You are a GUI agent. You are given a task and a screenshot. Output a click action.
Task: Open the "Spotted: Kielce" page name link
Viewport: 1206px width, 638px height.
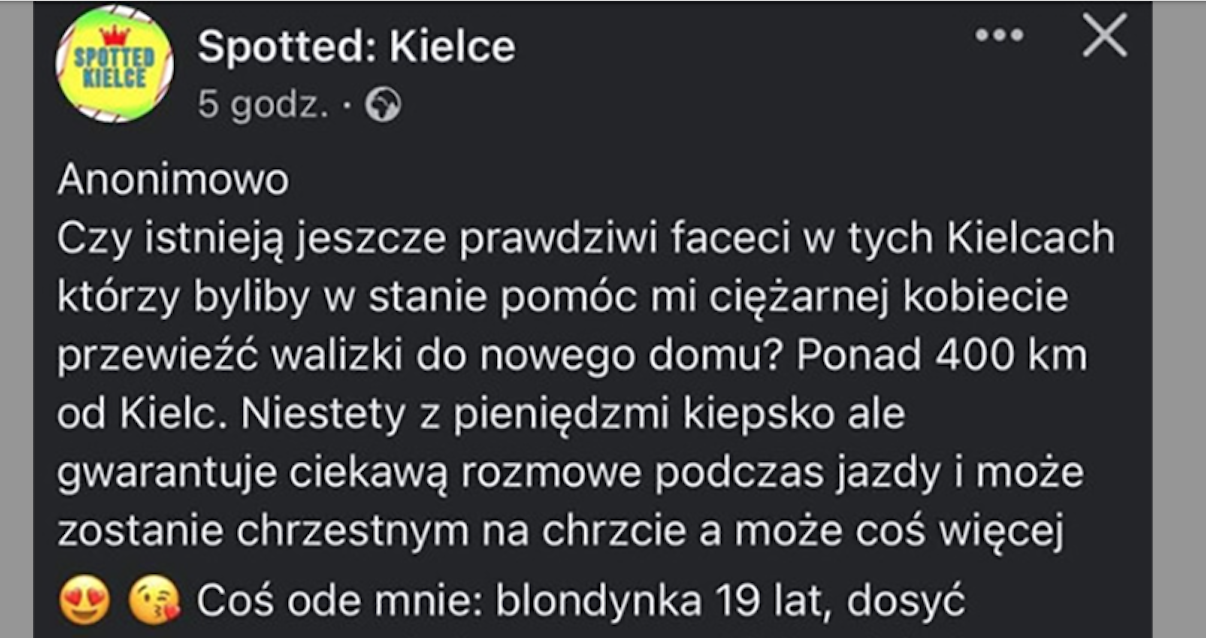pos(356,46)
